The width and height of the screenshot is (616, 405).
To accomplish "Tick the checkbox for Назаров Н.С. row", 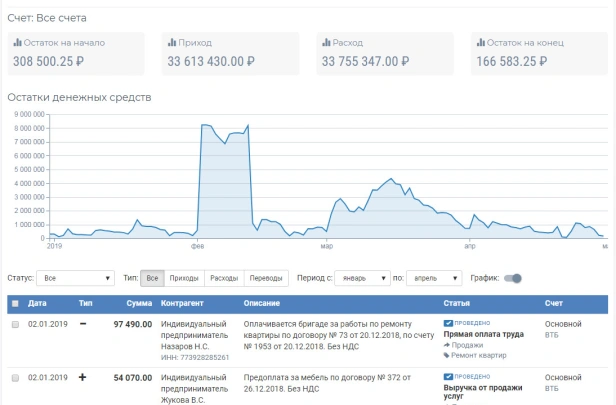I will point(15,324).
